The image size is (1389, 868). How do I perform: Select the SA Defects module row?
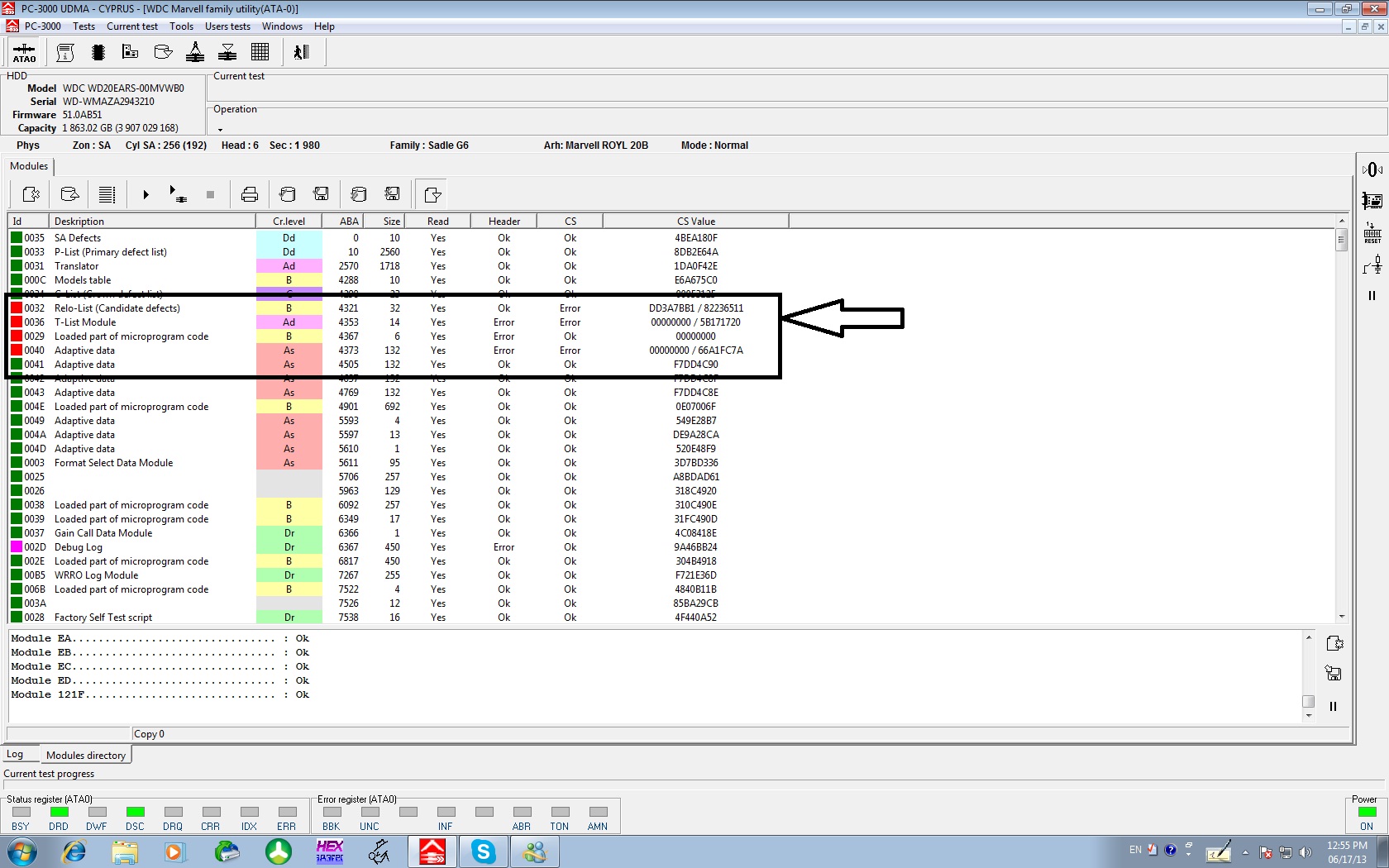[399, 238]
